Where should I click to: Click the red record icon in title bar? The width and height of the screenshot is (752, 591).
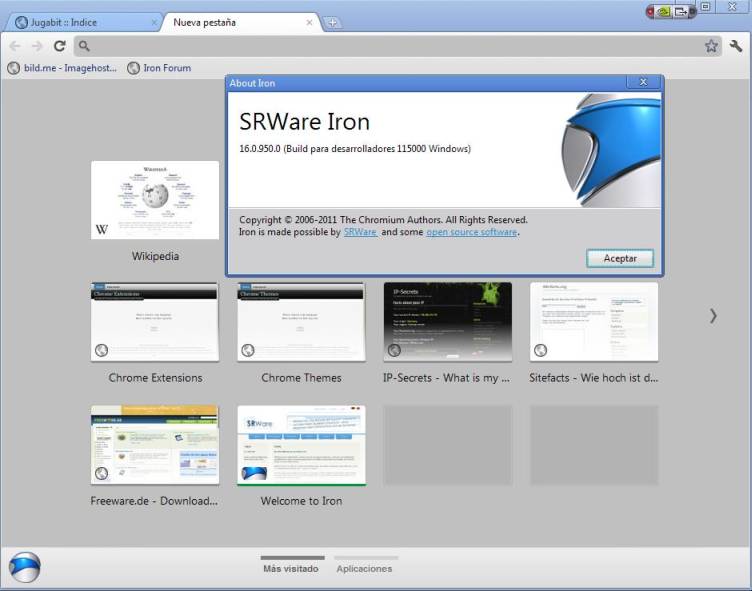pyautogui.click(x=650, y=12)
